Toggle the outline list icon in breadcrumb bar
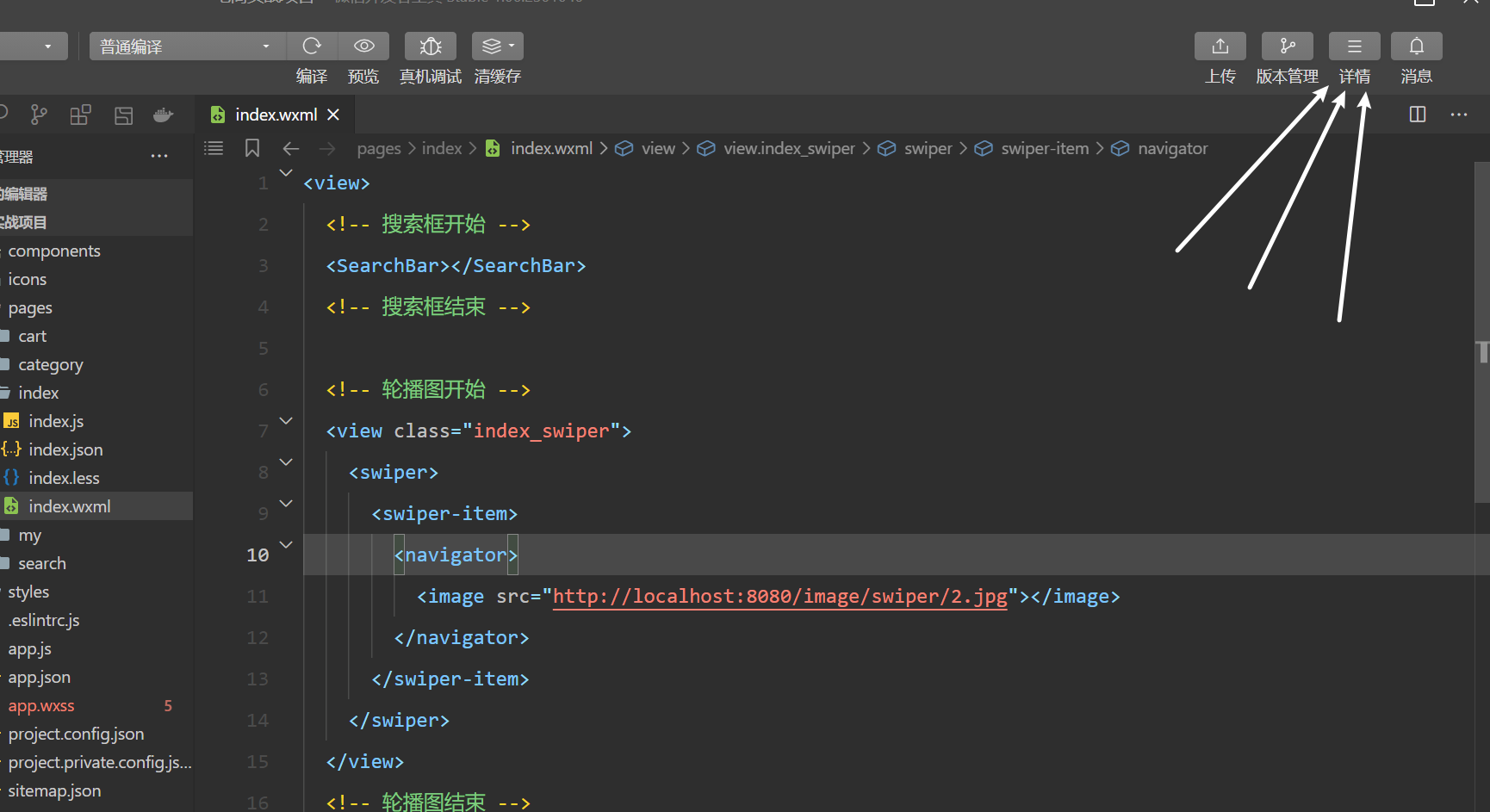This screenshot has height=812, width=1490. 214,148
